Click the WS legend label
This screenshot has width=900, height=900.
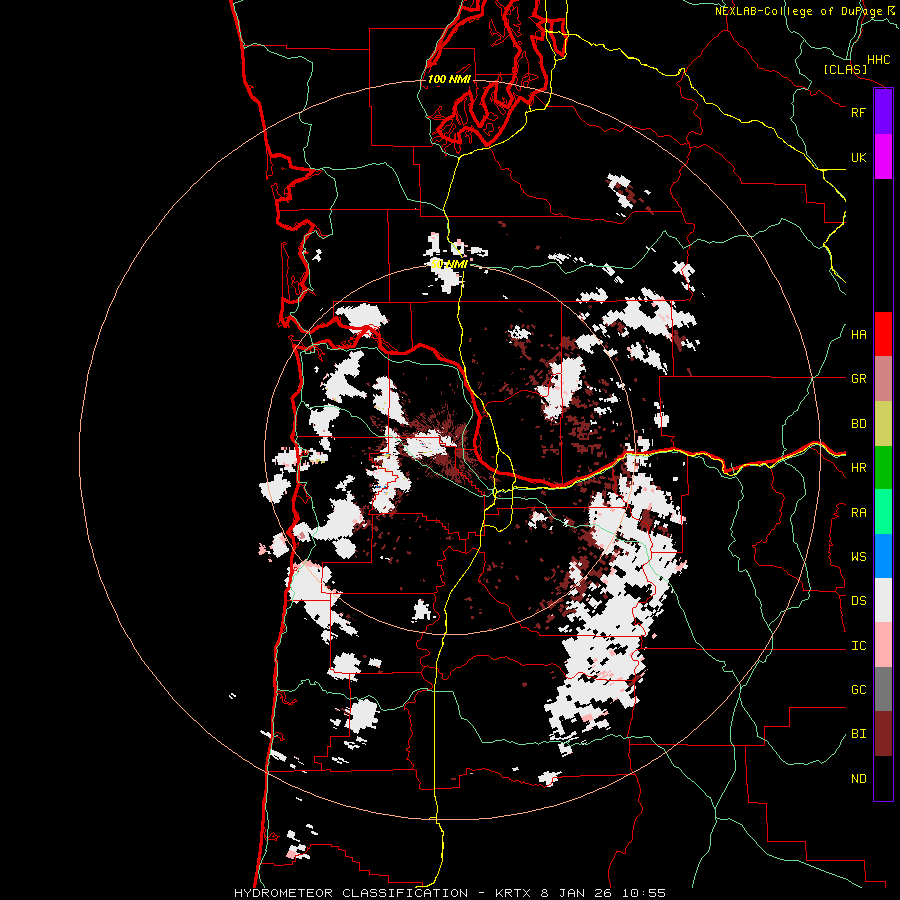[x=858, y=557]
